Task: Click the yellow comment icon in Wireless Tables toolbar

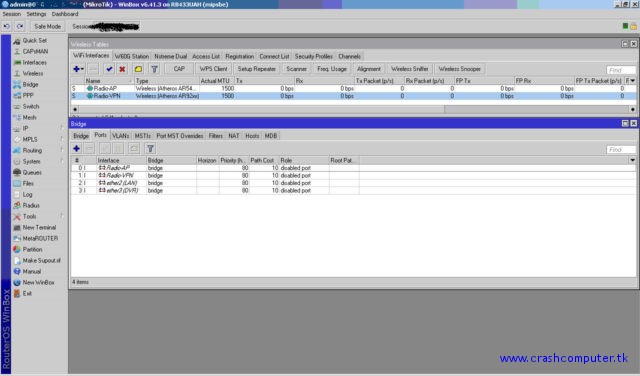Action: [x=138, y=69]
